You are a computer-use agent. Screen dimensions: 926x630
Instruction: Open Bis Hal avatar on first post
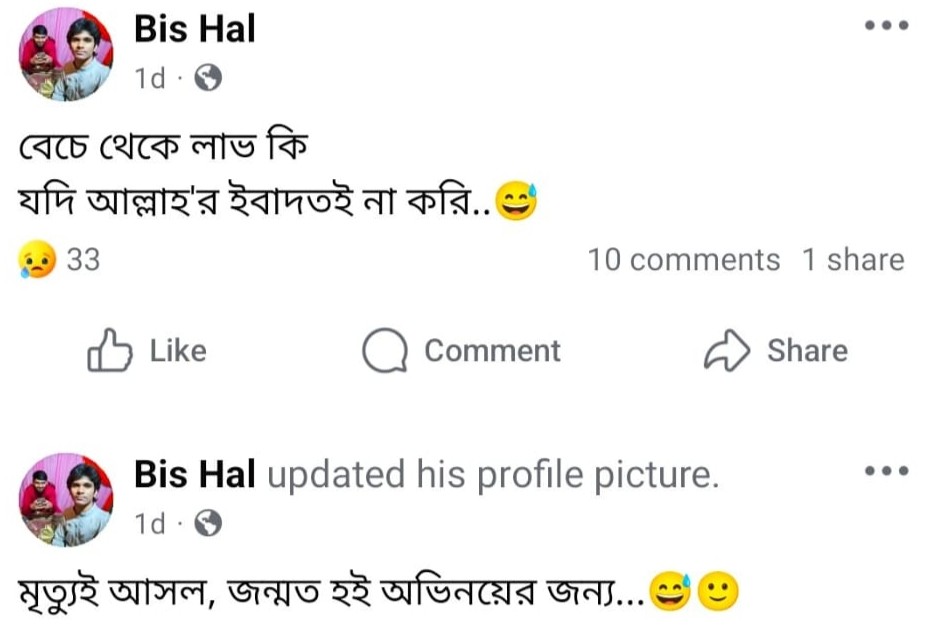pos(66,55)
